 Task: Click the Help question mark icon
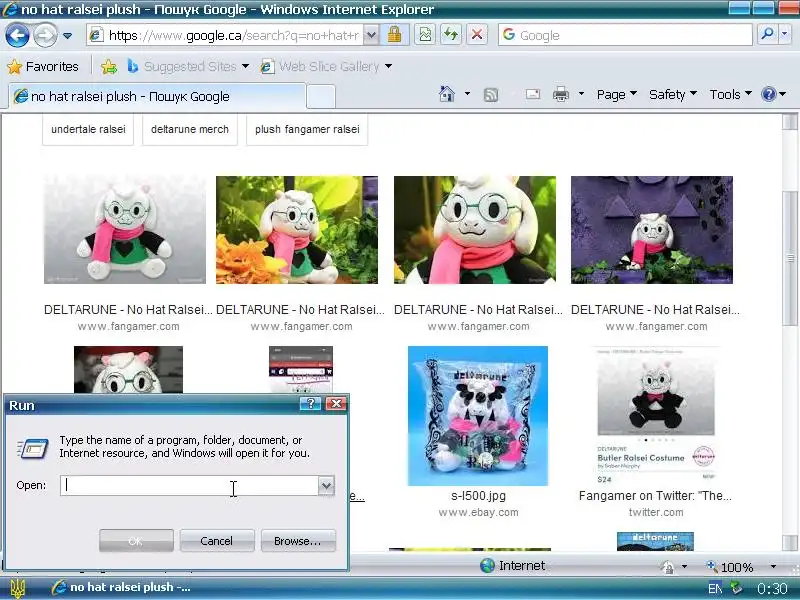click(768, 94)
